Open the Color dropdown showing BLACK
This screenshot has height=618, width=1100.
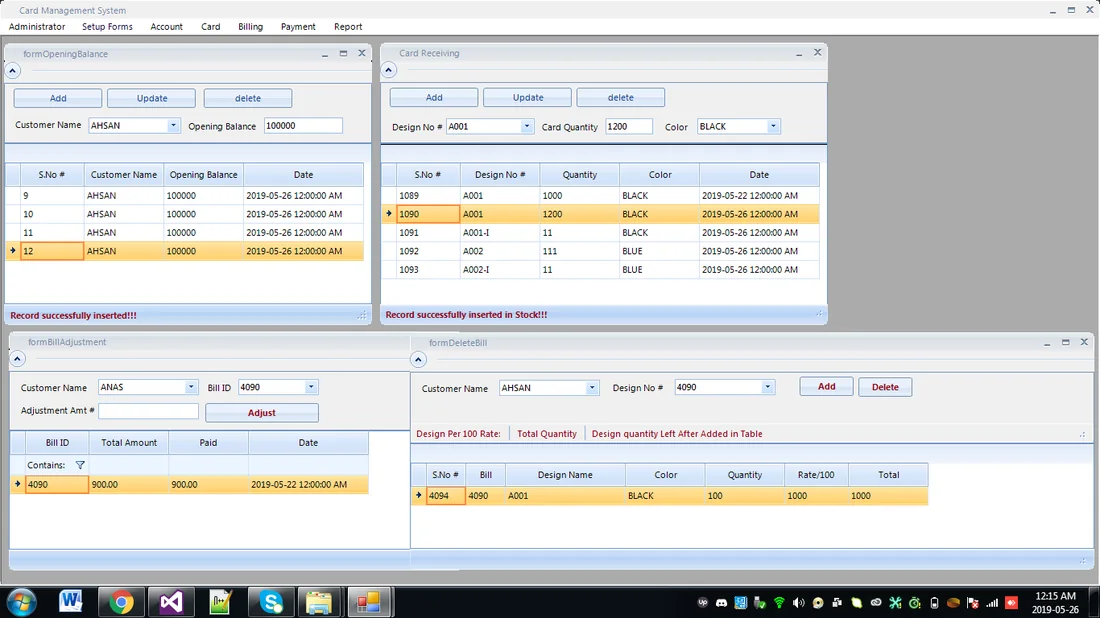[772, 126]
